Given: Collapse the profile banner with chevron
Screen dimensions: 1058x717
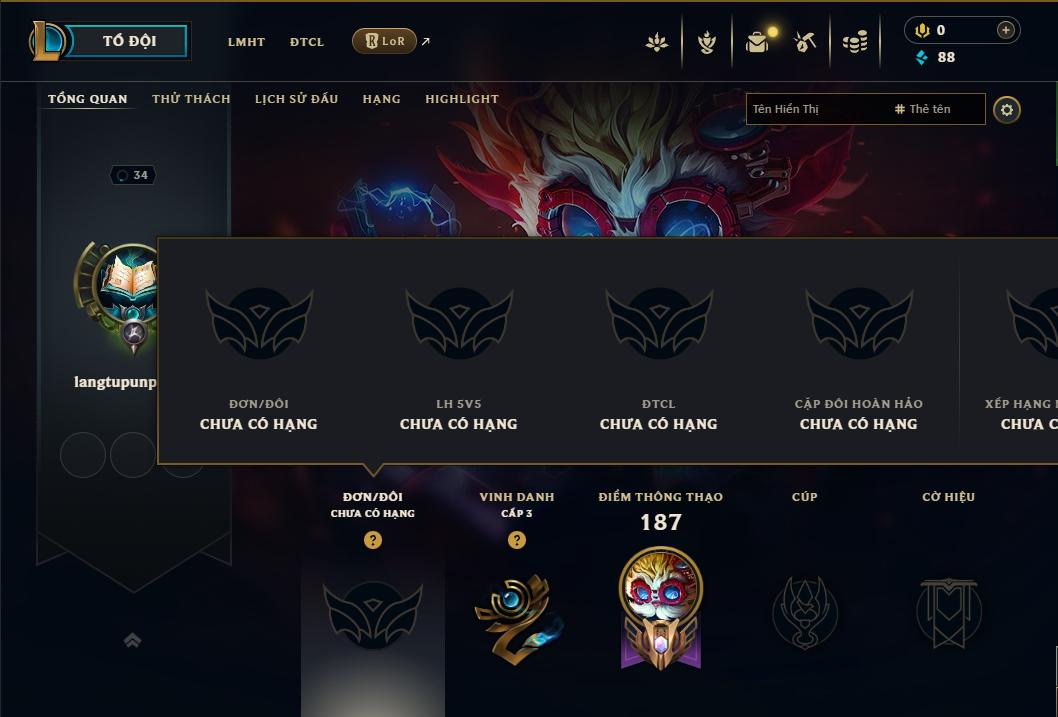Looking at the screenshot, I should coord(132,640).
